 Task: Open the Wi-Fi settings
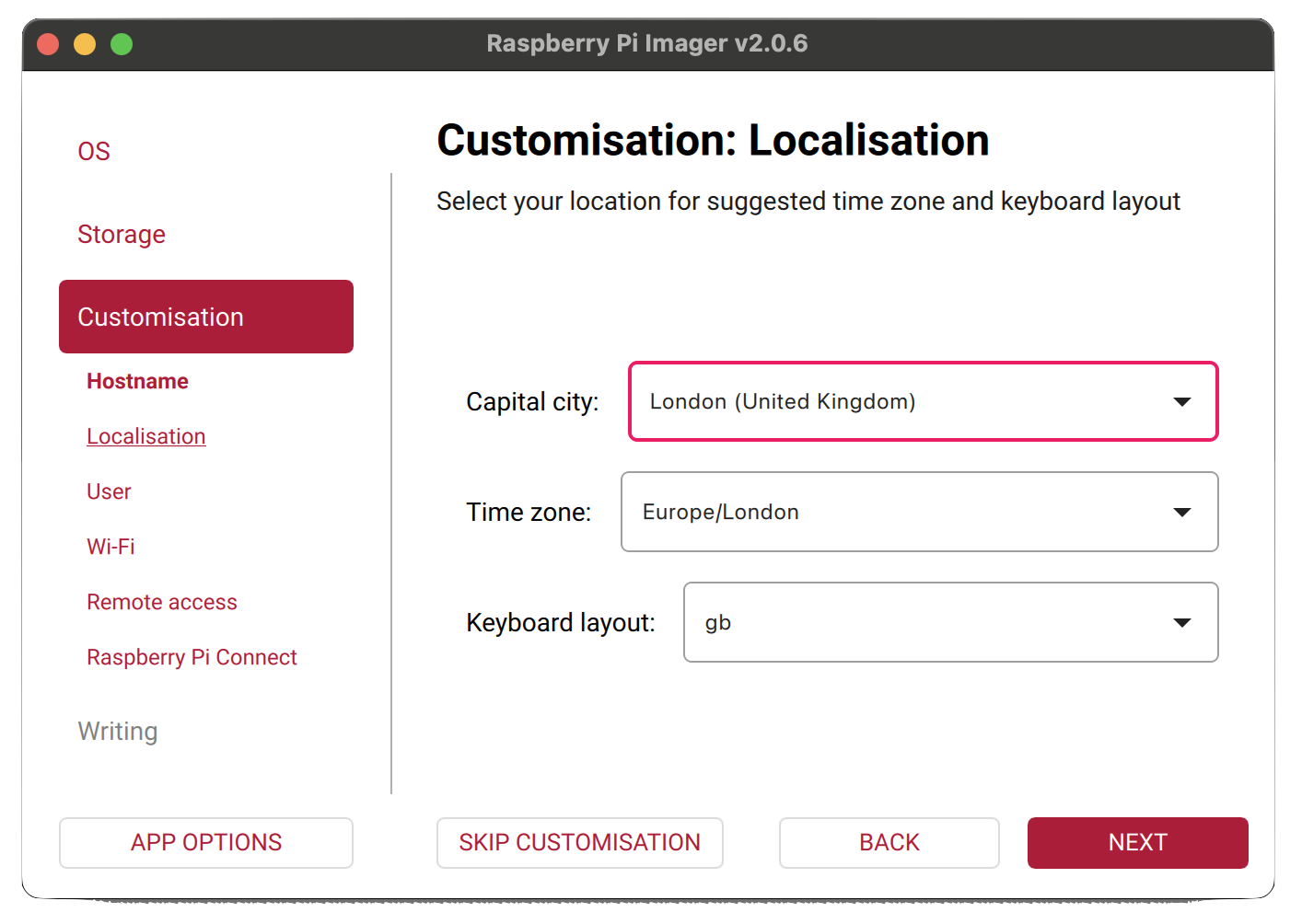110,546
